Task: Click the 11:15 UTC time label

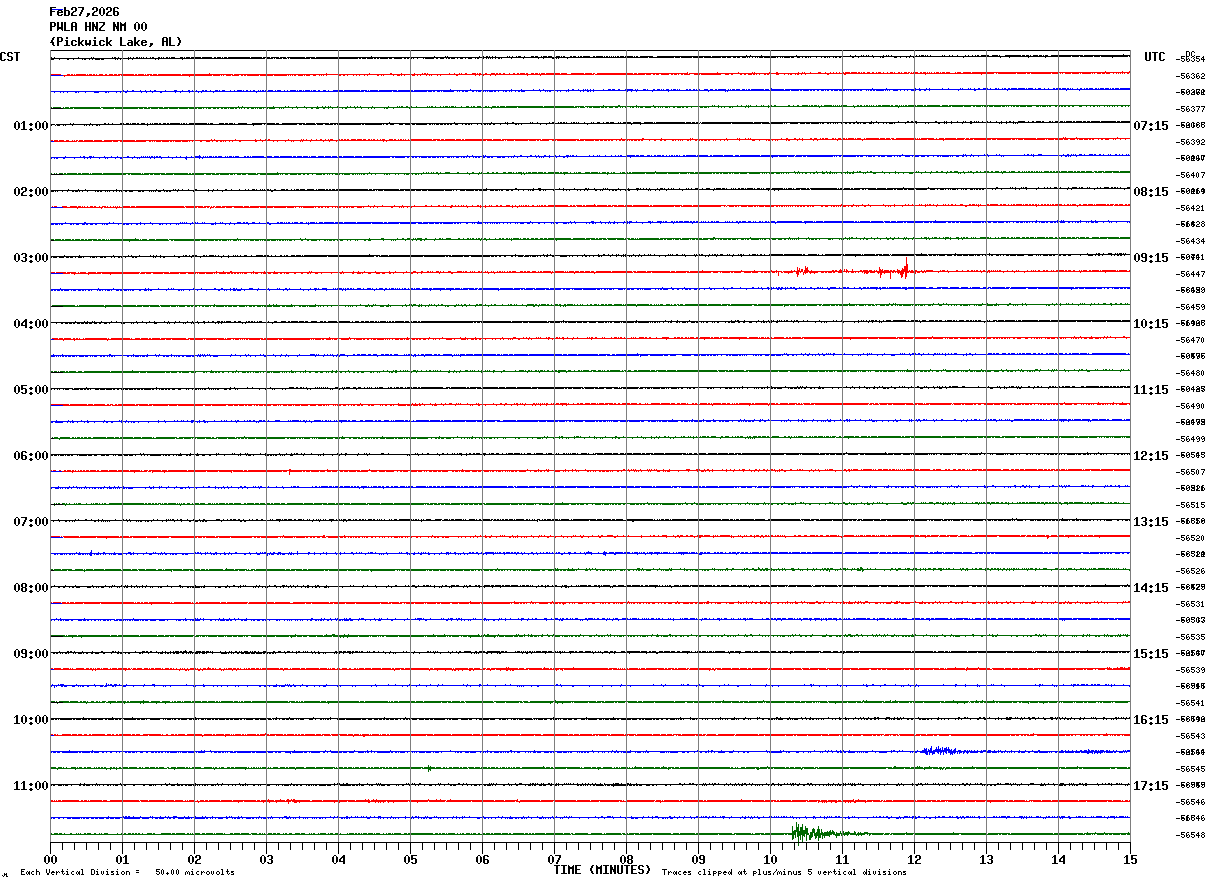Action: pos(1151,389)
